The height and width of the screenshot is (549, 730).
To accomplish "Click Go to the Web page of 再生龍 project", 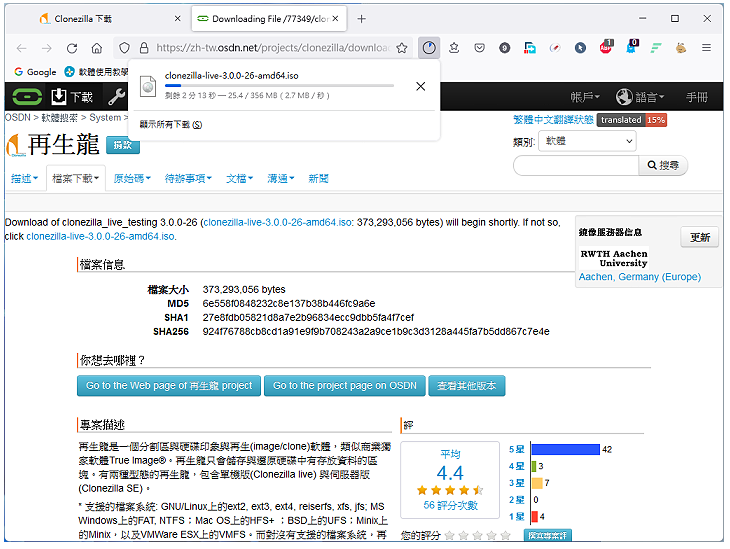I will (x=169, y=386).
